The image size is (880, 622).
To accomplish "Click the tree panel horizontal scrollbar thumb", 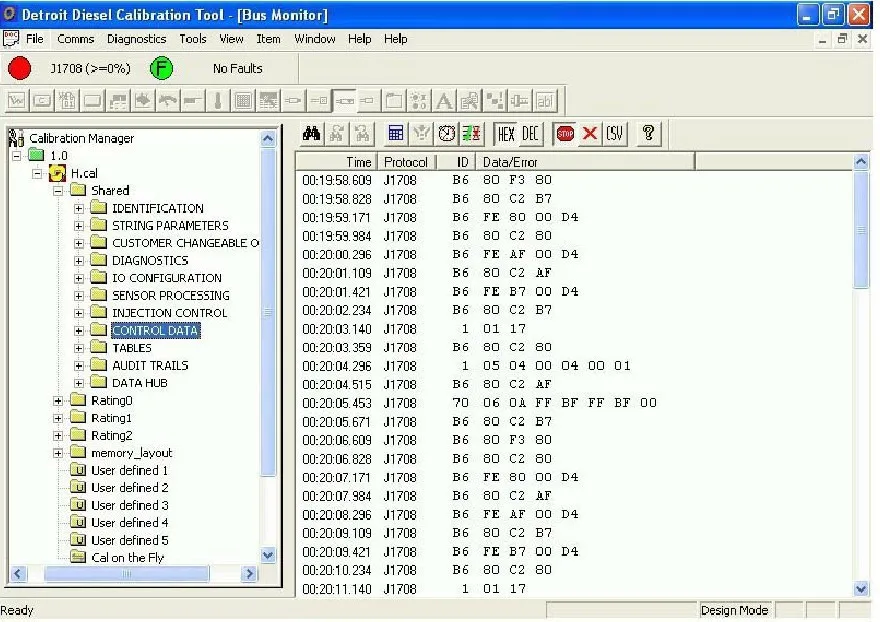I will point(126,574).
